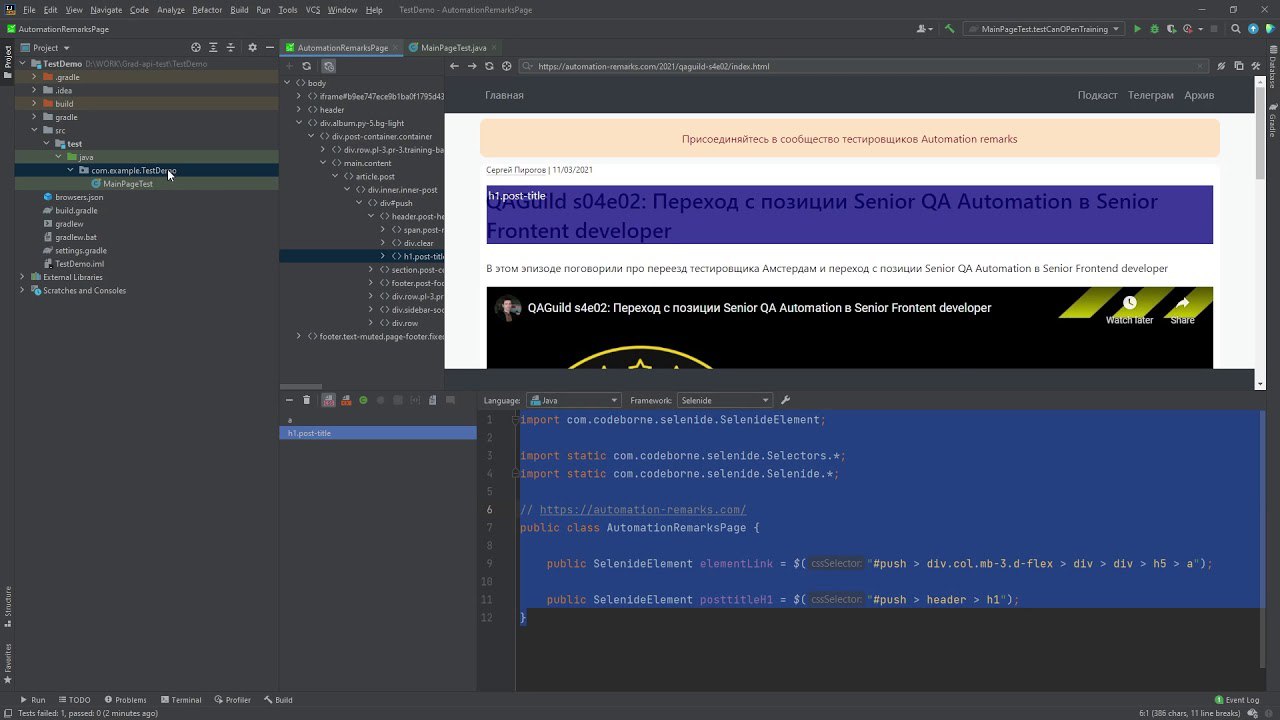The width and height of the screenshot is (1280, 720).
Task: Open Project view selector dropdown
Action: coord(51,47)
